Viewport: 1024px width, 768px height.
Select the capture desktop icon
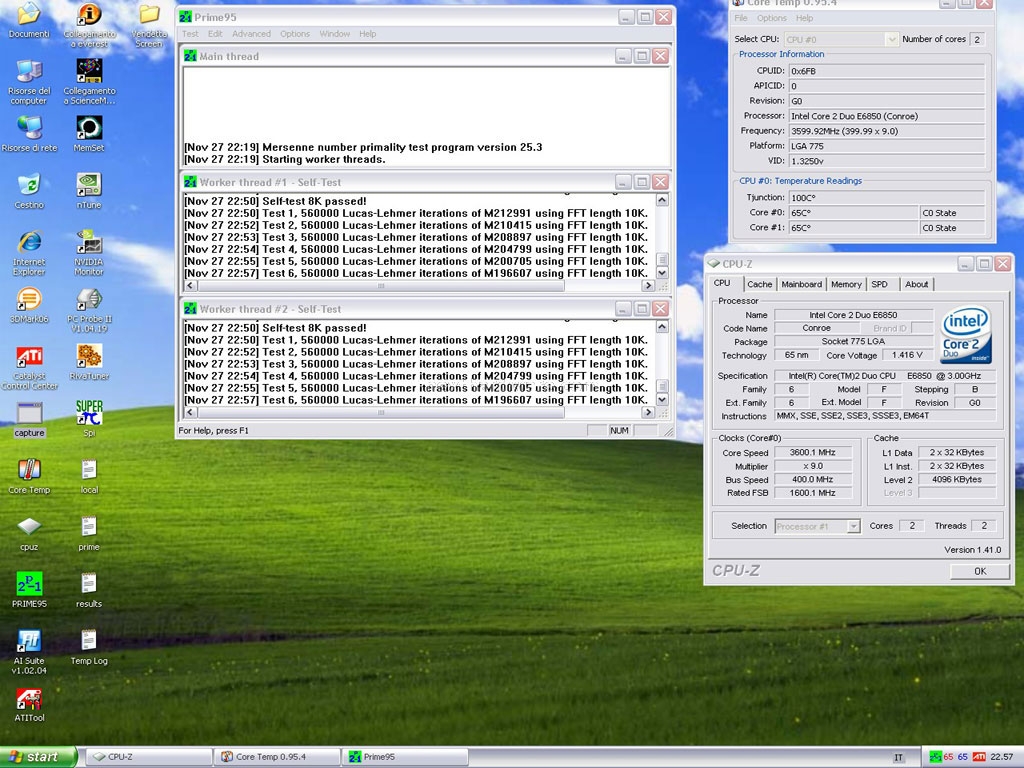coord(29,420)
